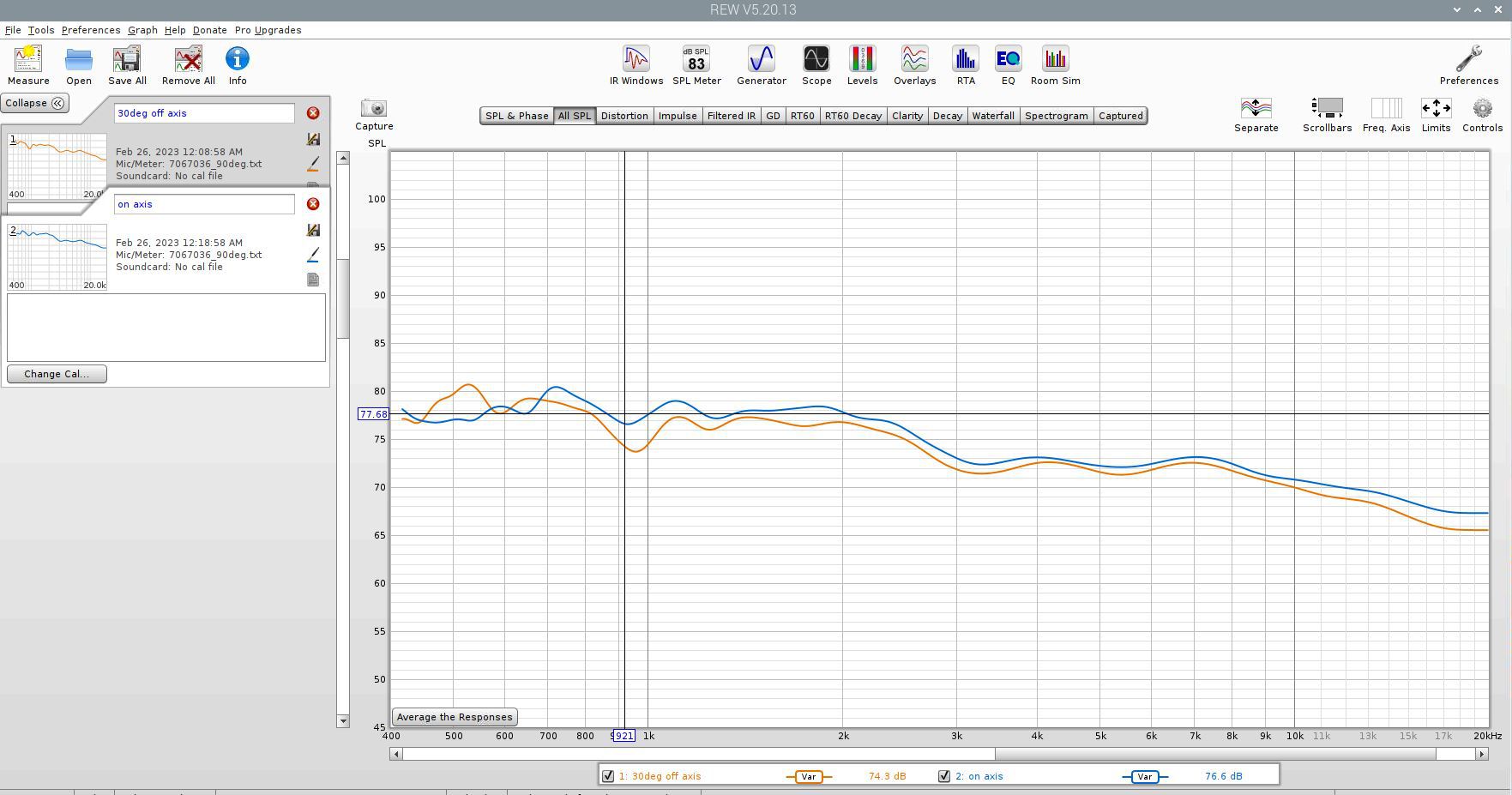Launch the signal Generator

[x=761, y=60]
